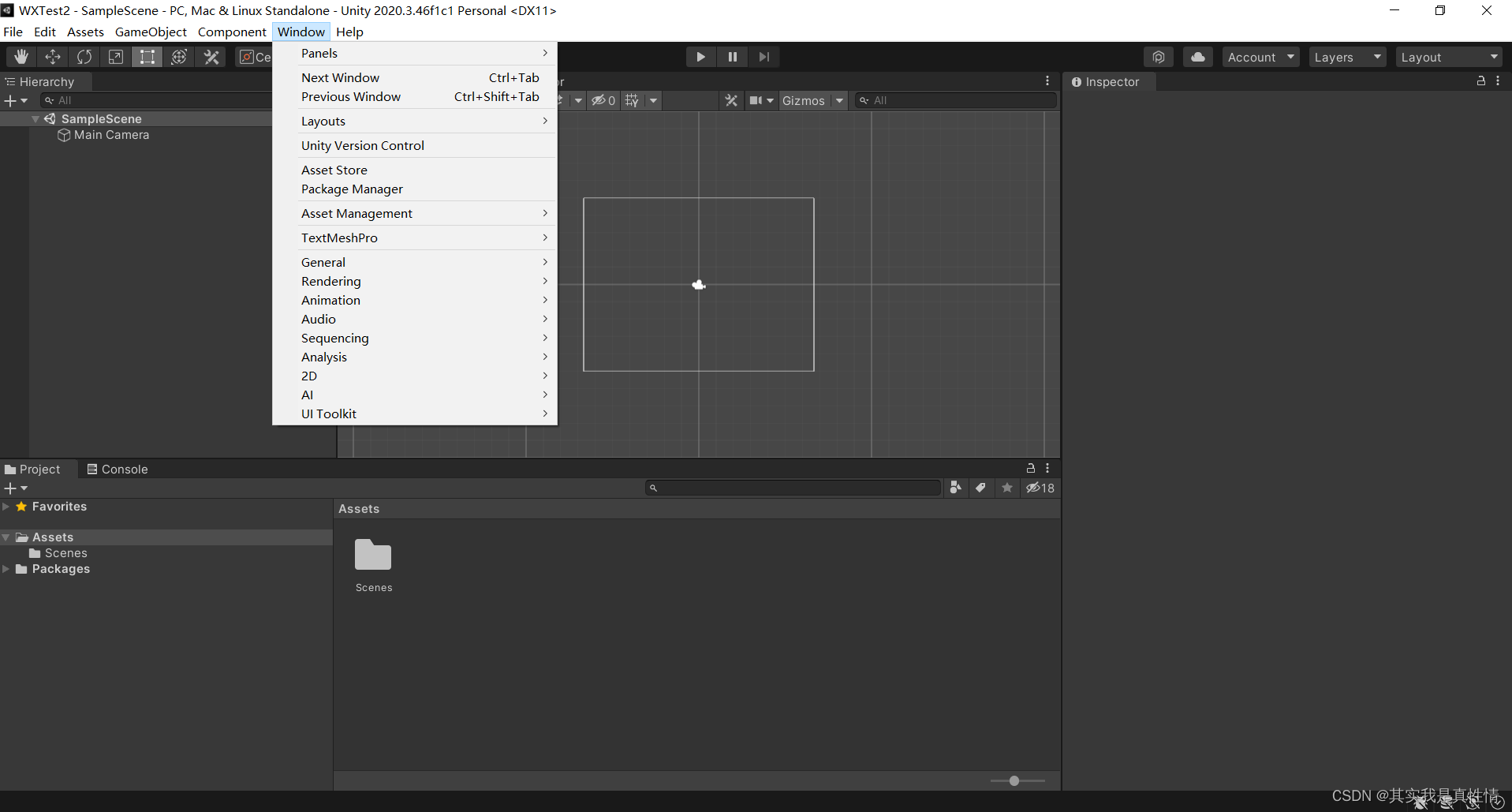The image size is (1512, 812).
Task: Open the Animation submenu
Action: tap(415, 301)
